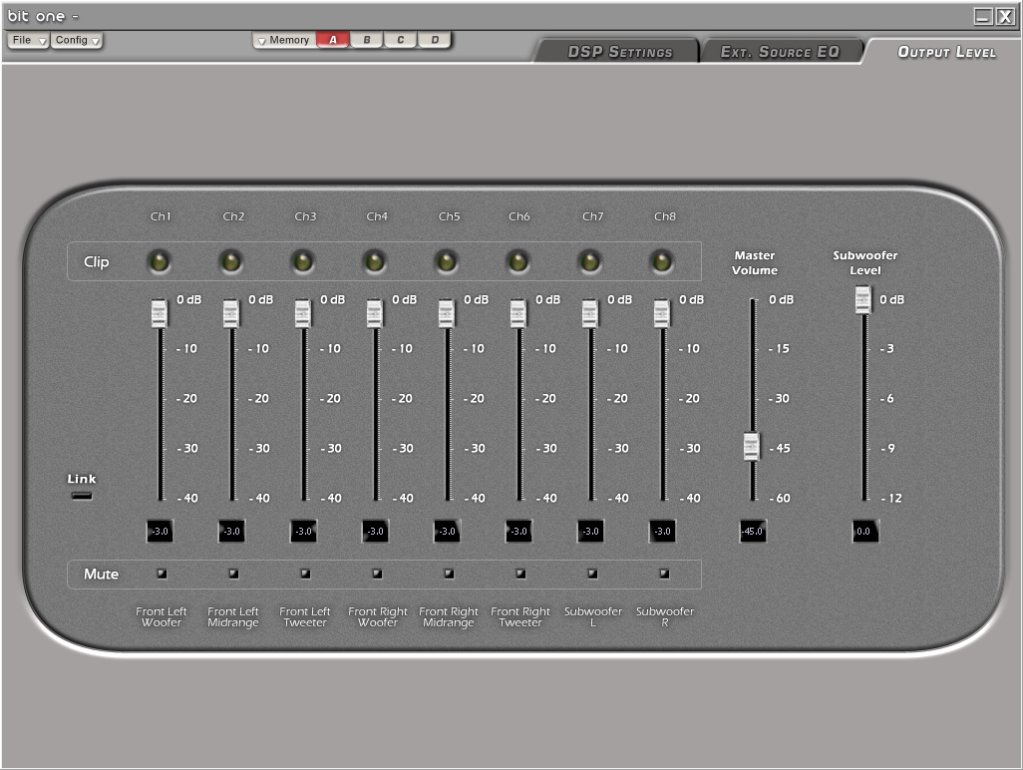Mute the Front Right Tweeter channel
1023x770 pixels.
click(521, 574)
